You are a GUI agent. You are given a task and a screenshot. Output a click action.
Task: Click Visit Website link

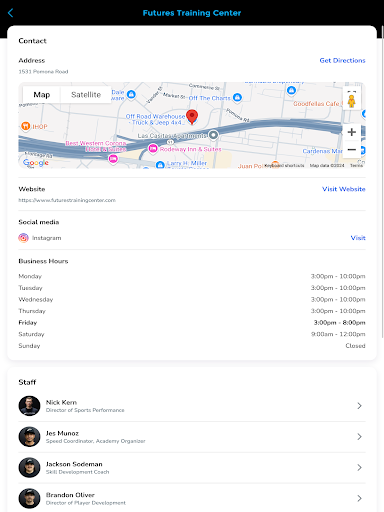point(344,189)
